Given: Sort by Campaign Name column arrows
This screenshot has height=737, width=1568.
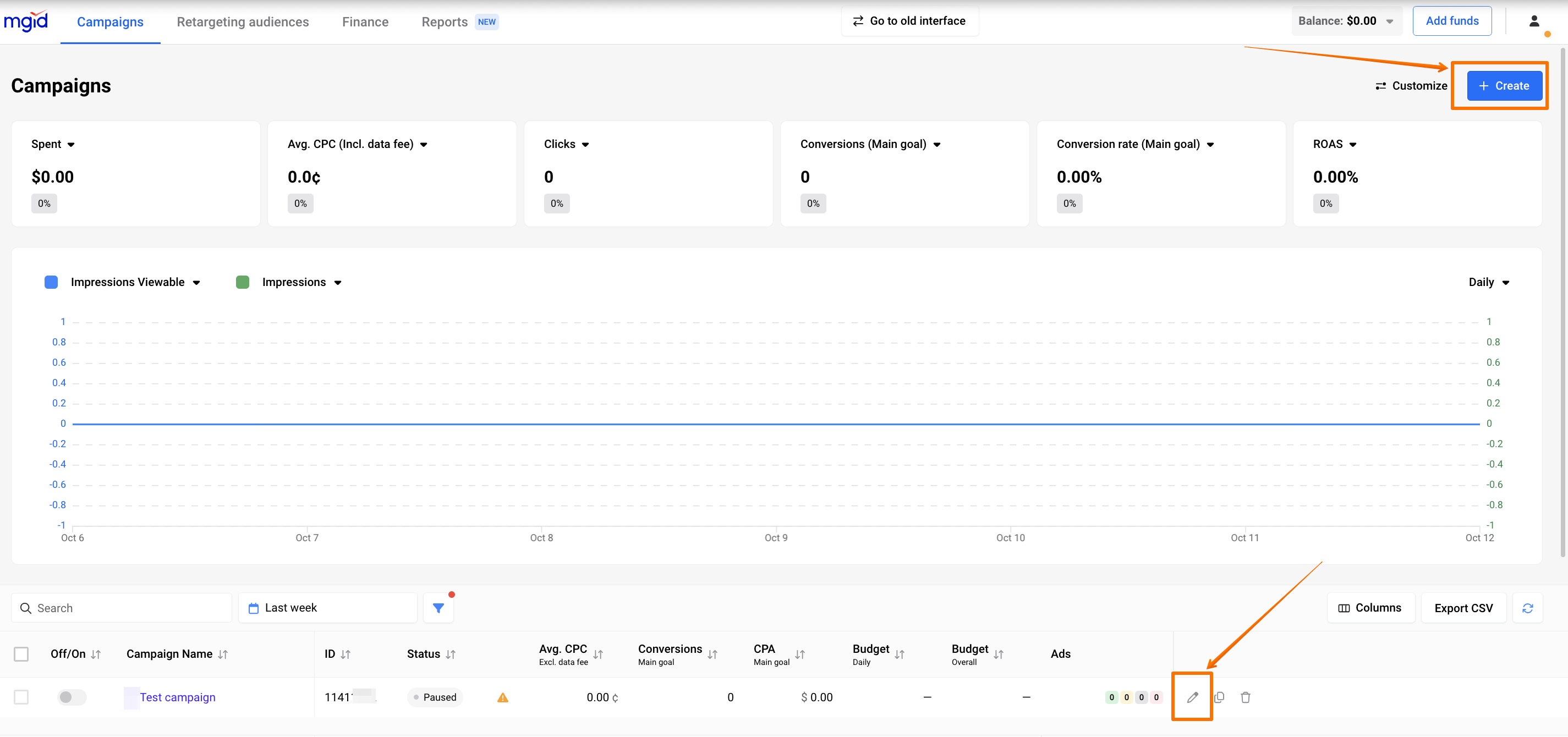Looking at the screenshot, I should (x=223, y=654).
